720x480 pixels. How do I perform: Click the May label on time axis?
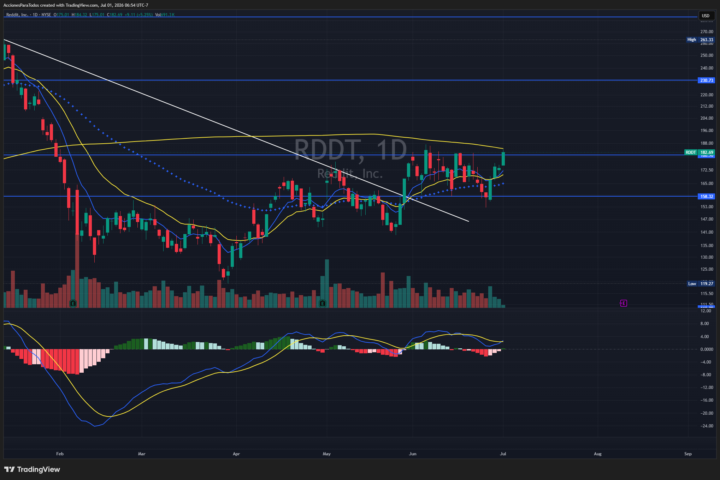(x=326, y=454)
